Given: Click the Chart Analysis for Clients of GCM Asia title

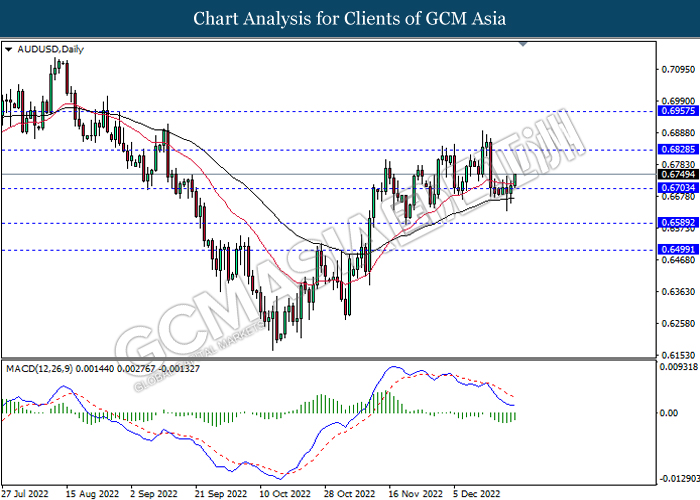Looking at the screenshot, I should (350, 19).
